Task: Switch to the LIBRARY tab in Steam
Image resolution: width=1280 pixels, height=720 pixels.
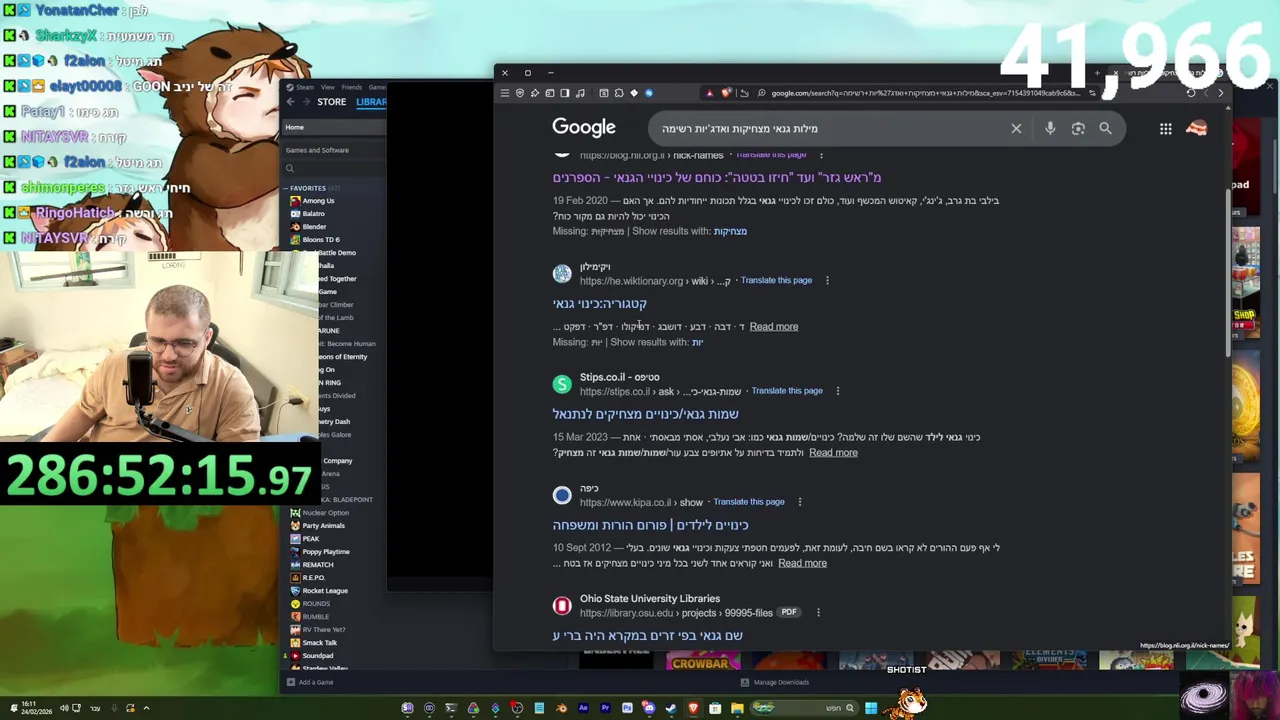Action: point(370,102)
